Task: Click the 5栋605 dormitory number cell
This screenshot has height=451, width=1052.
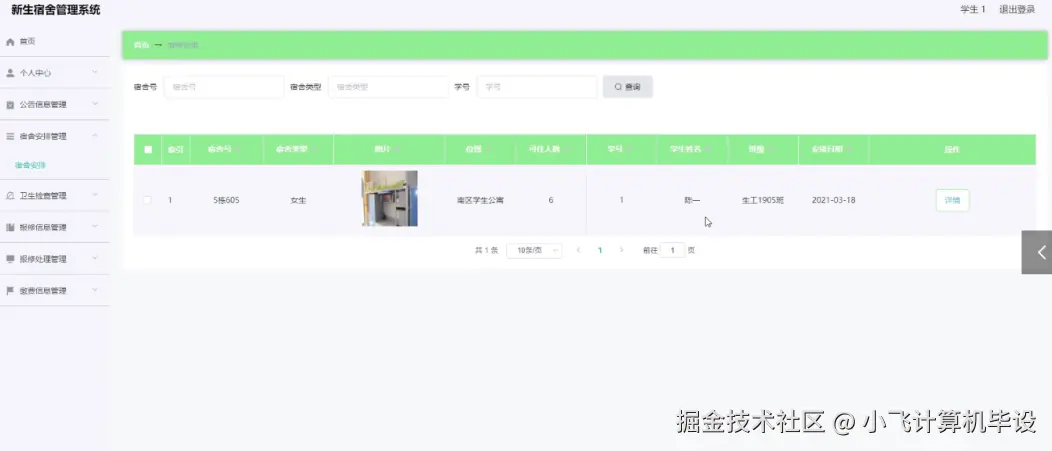Action: (226, 200)
